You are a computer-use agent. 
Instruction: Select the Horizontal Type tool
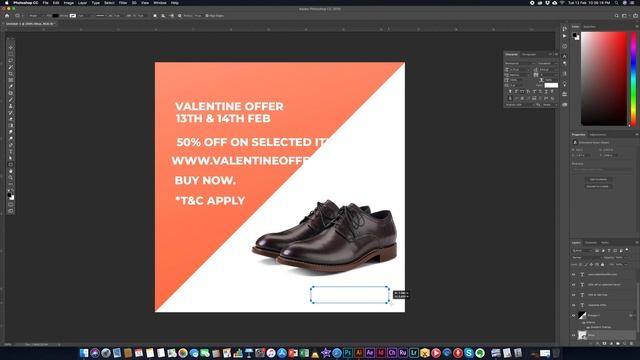coord(11,151)
